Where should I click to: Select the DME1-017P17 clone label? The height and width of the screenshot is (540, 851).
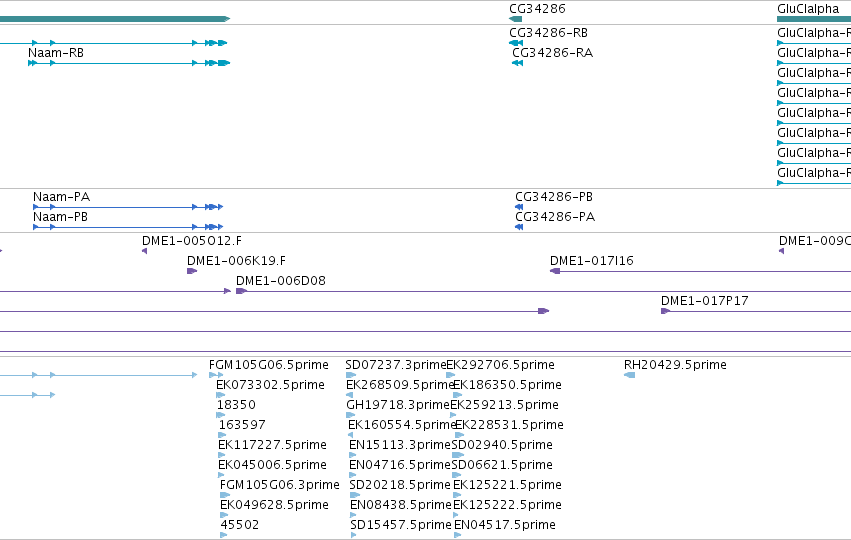point(704,301)
